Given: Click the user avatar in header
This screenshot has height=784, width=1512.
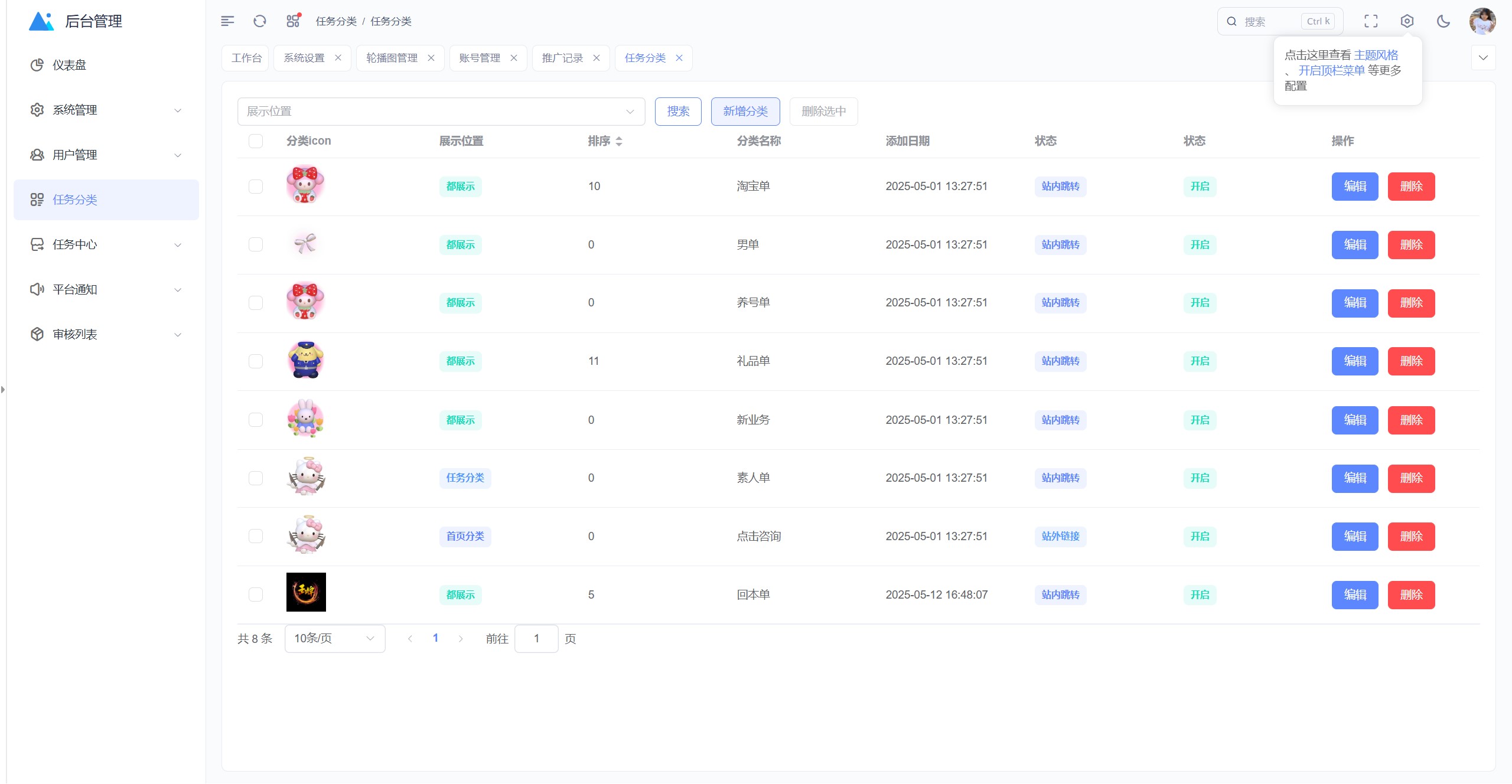Looking at the screenshot, I should (x=1482, y=21).
